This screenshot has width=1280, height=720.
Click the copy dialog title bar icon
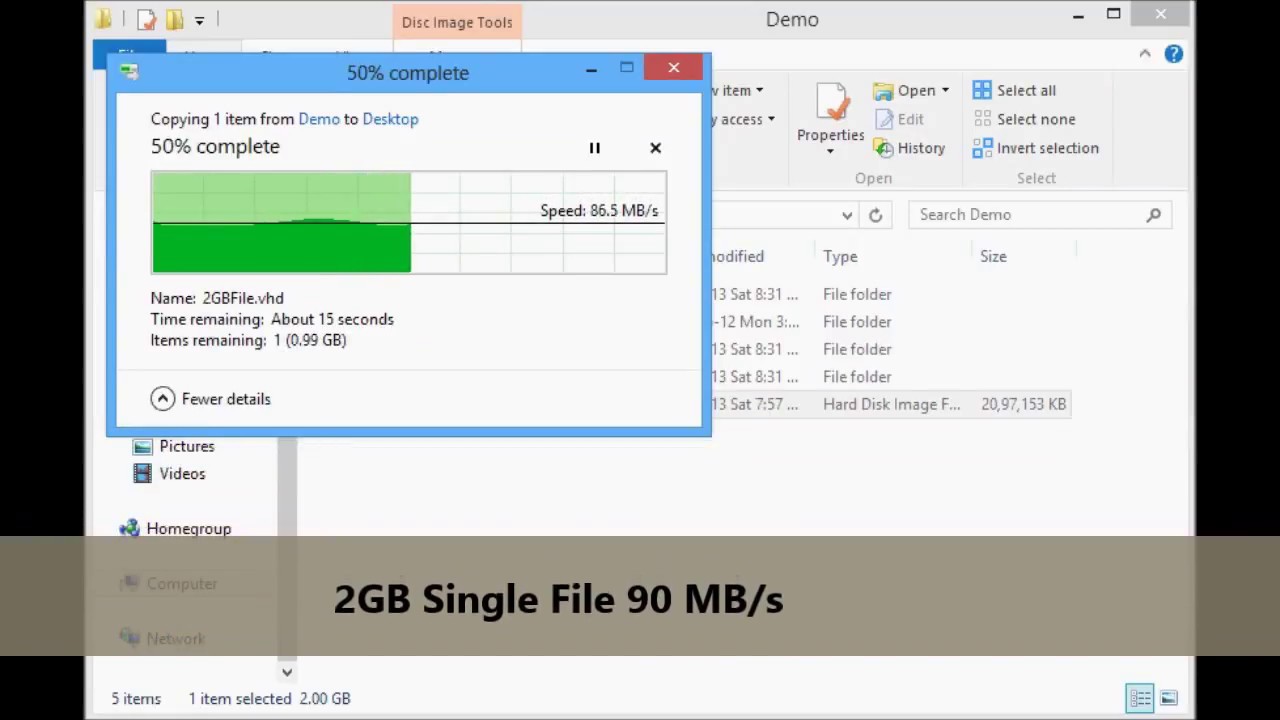click(128, 71)
